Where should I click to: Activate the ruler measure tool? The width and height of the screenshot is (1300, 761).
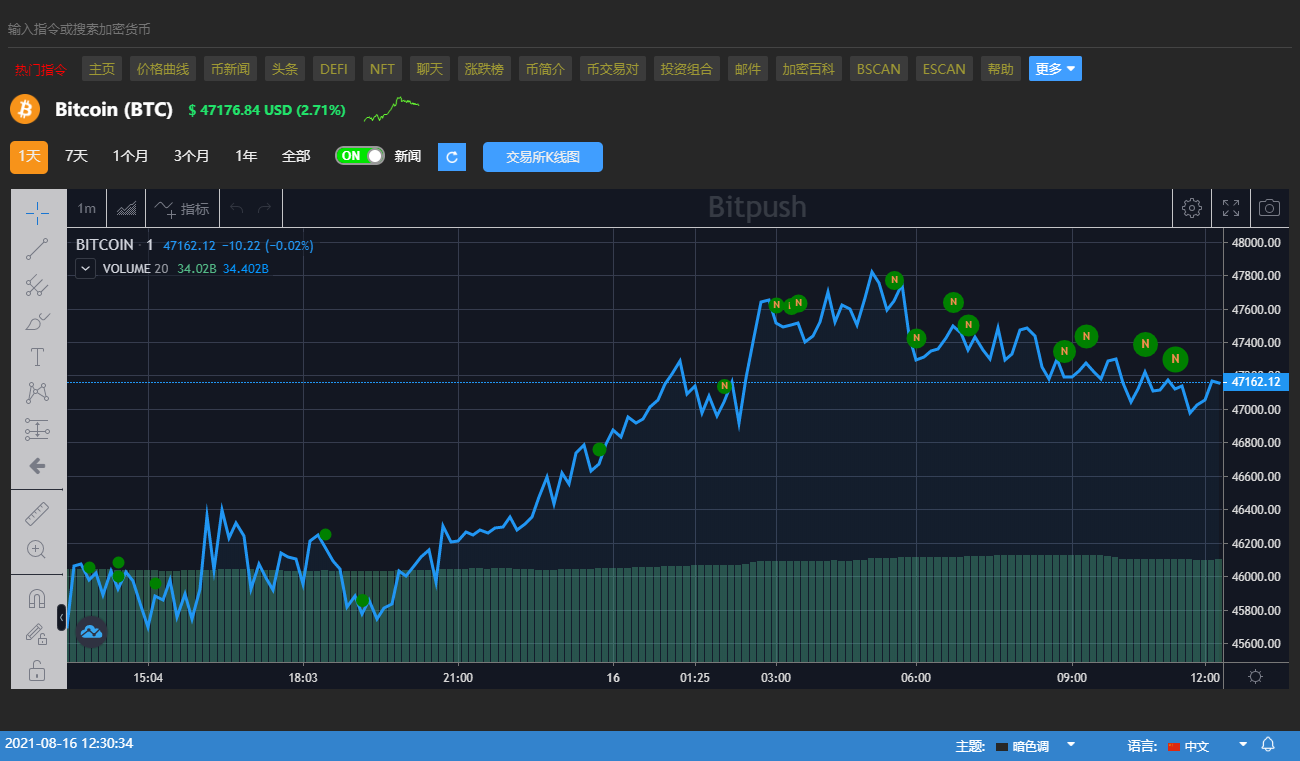[x=37, y=514]
